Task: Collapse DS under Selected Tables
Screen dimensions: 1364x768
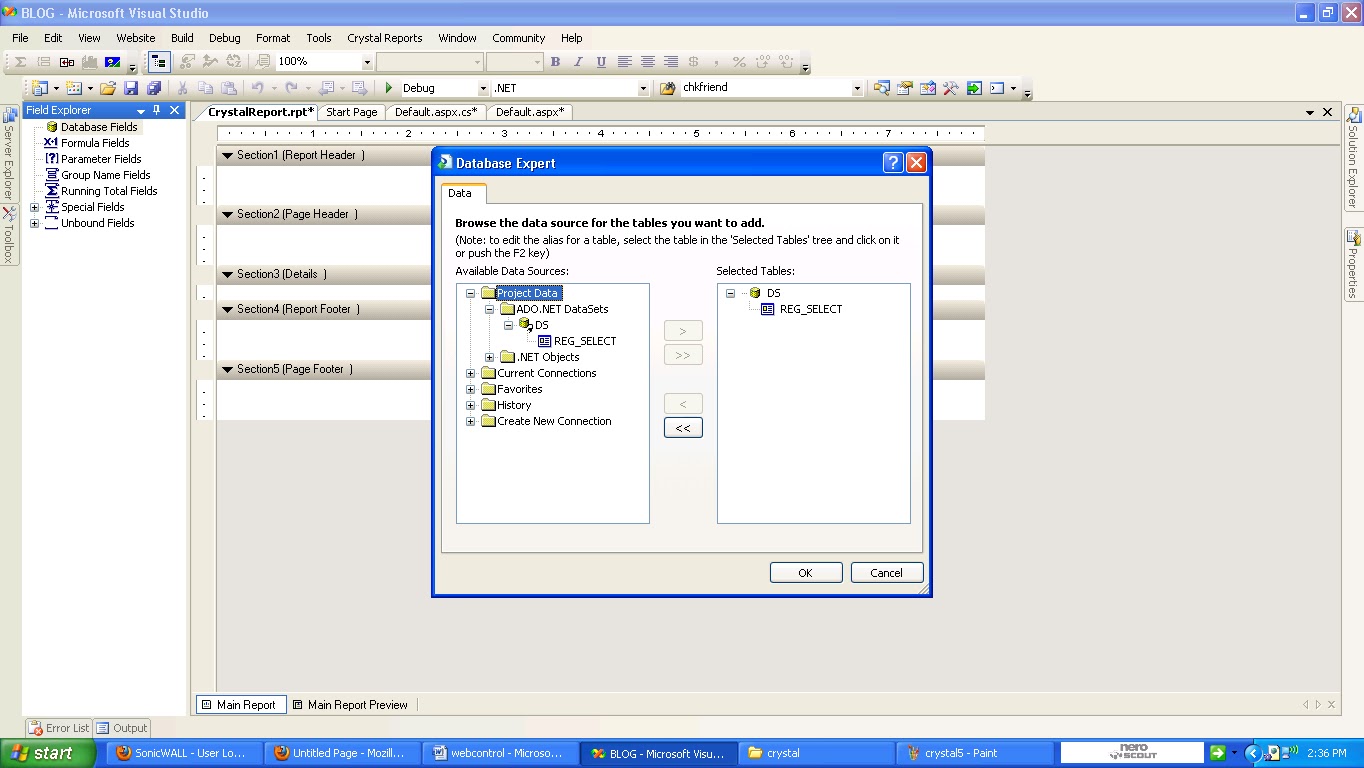Action: 731,293
